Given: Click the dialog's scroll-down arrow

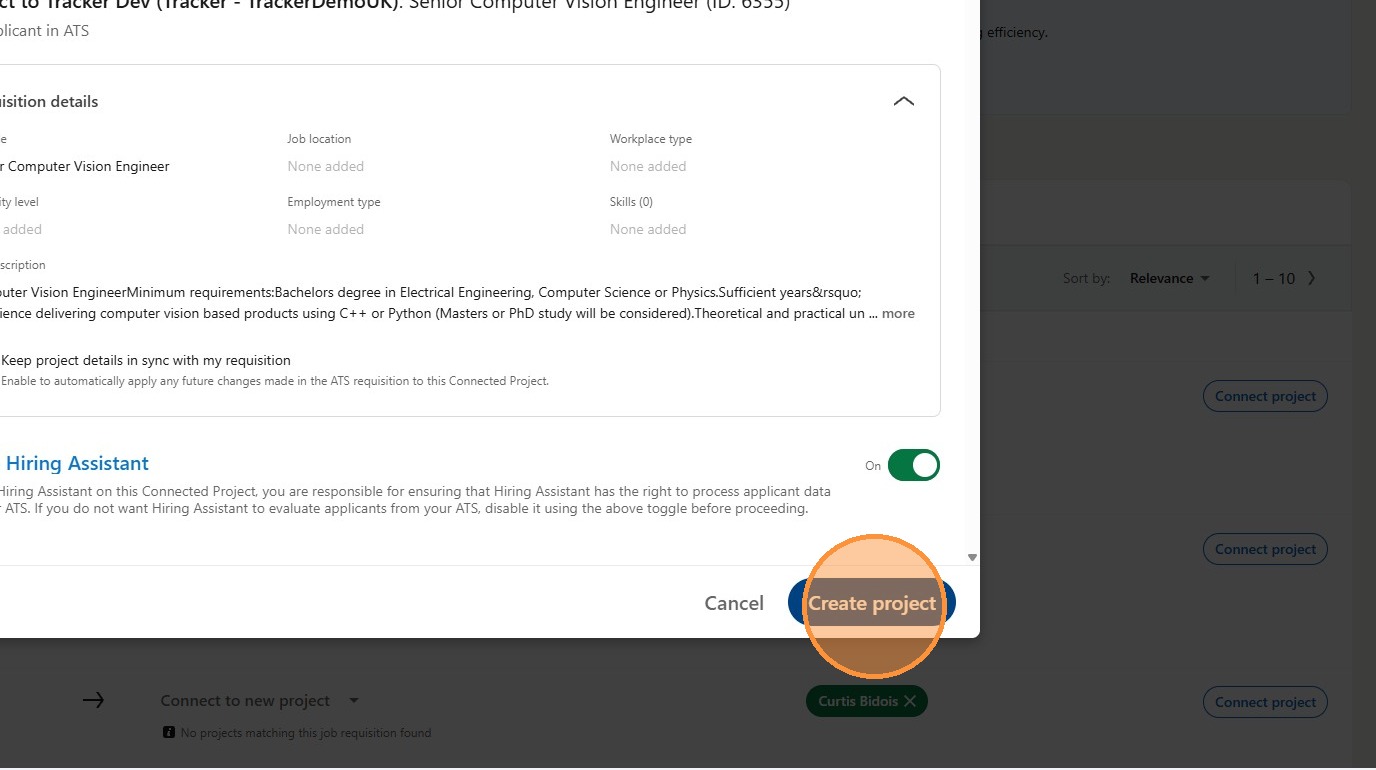Looking at the screenshot, I should coord(972,558).
